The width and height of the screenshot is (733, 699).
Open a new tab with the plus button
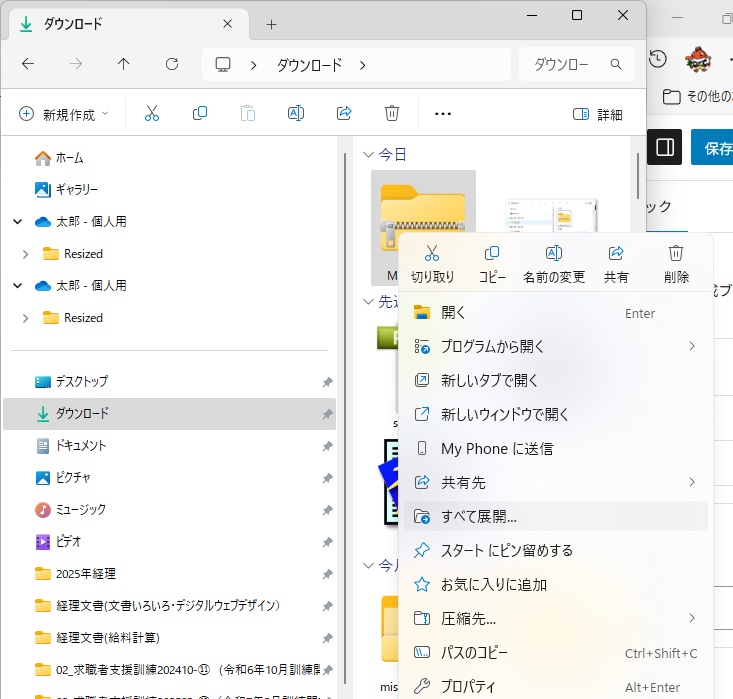pos(271,24)
